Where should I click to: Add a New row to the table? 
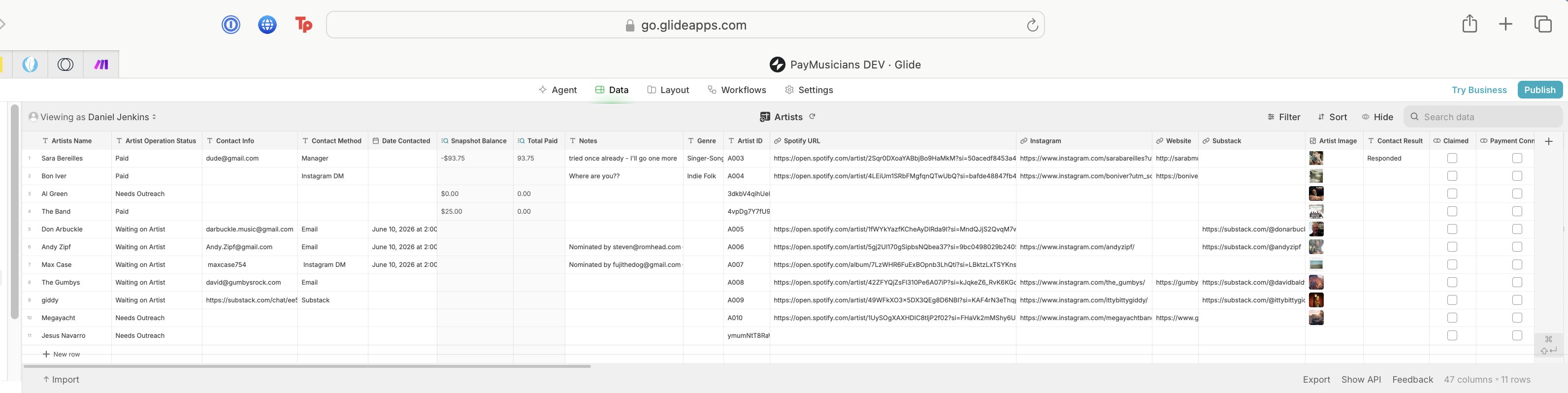click(x=62, y=354)
